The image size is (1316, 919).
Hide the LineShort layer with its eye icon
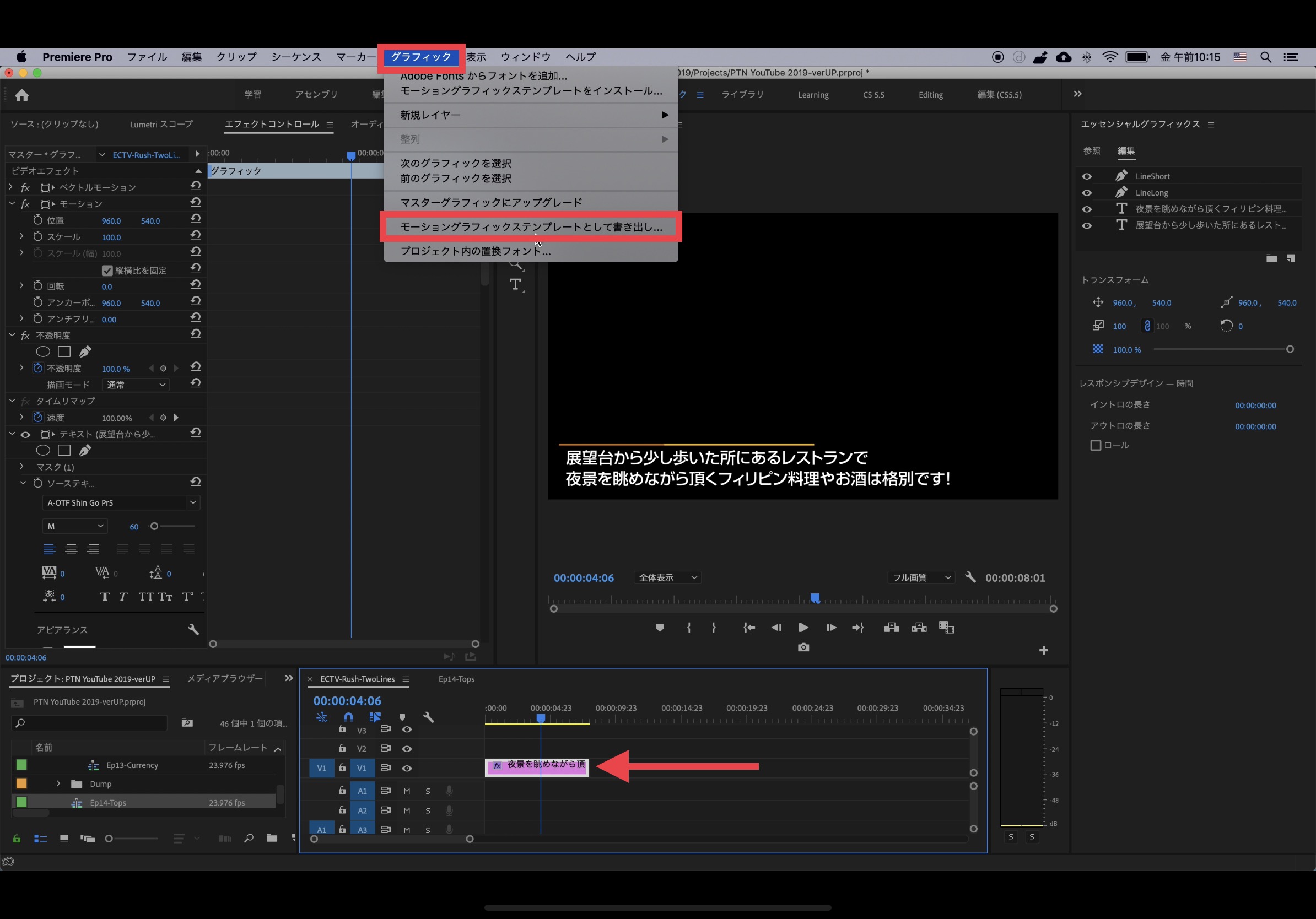(x=1086, y=176)
